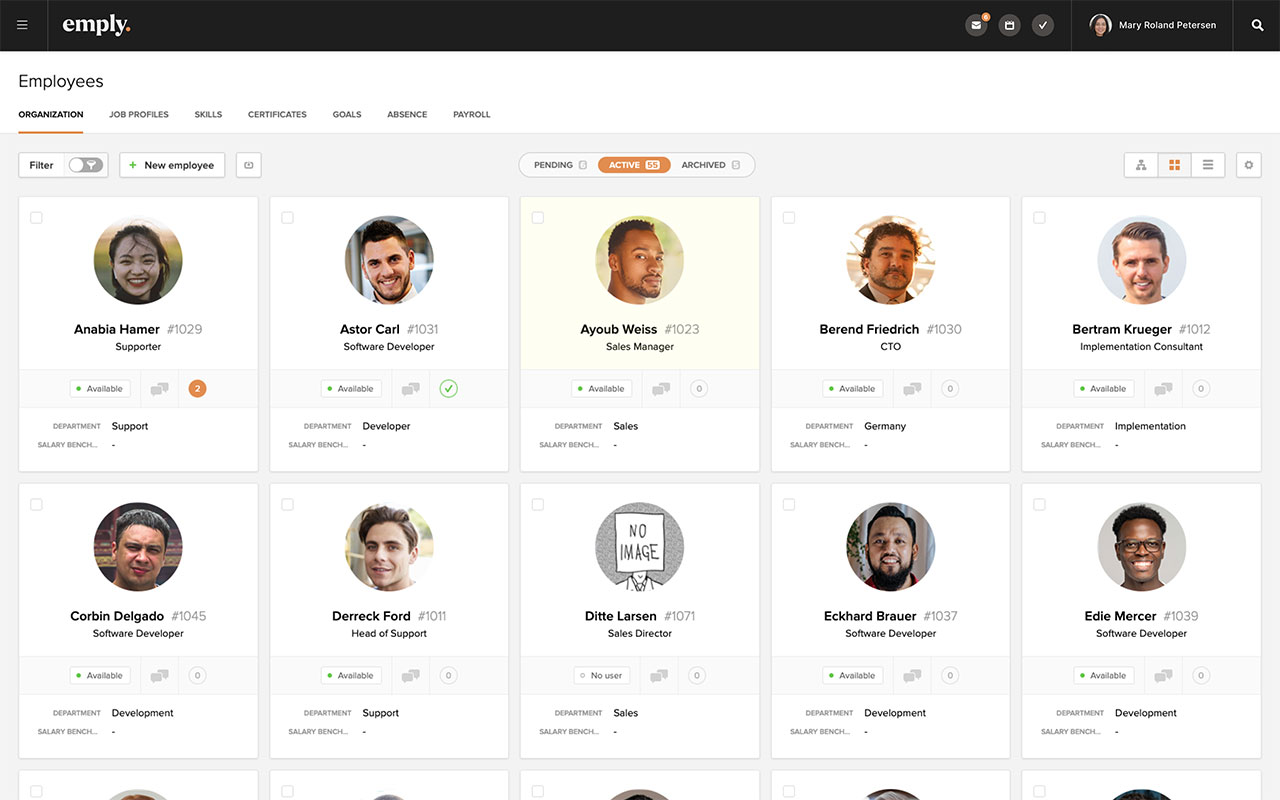Viewport: 1280px width, 800px height.
Task: Open the mail notifications icon
Action: (976, 25)
